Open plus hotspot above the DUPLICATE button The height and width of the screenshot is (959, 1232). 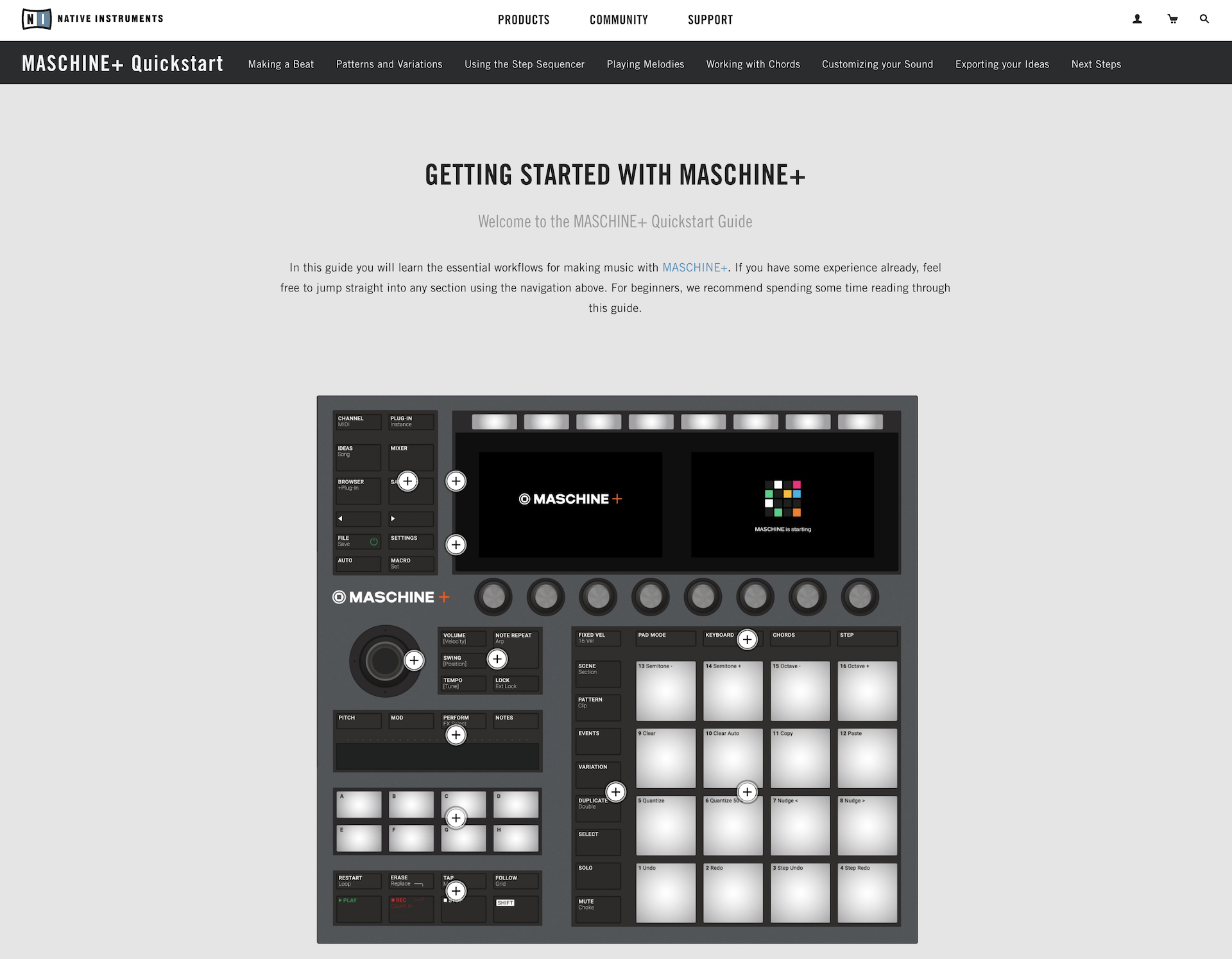coord(615,792)
